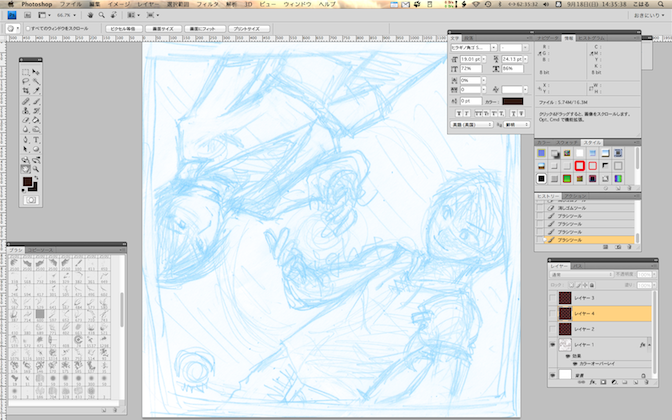Open the ウィンドウ menu
This screenshot has height=420, width=672.
(x=297, y=4)
